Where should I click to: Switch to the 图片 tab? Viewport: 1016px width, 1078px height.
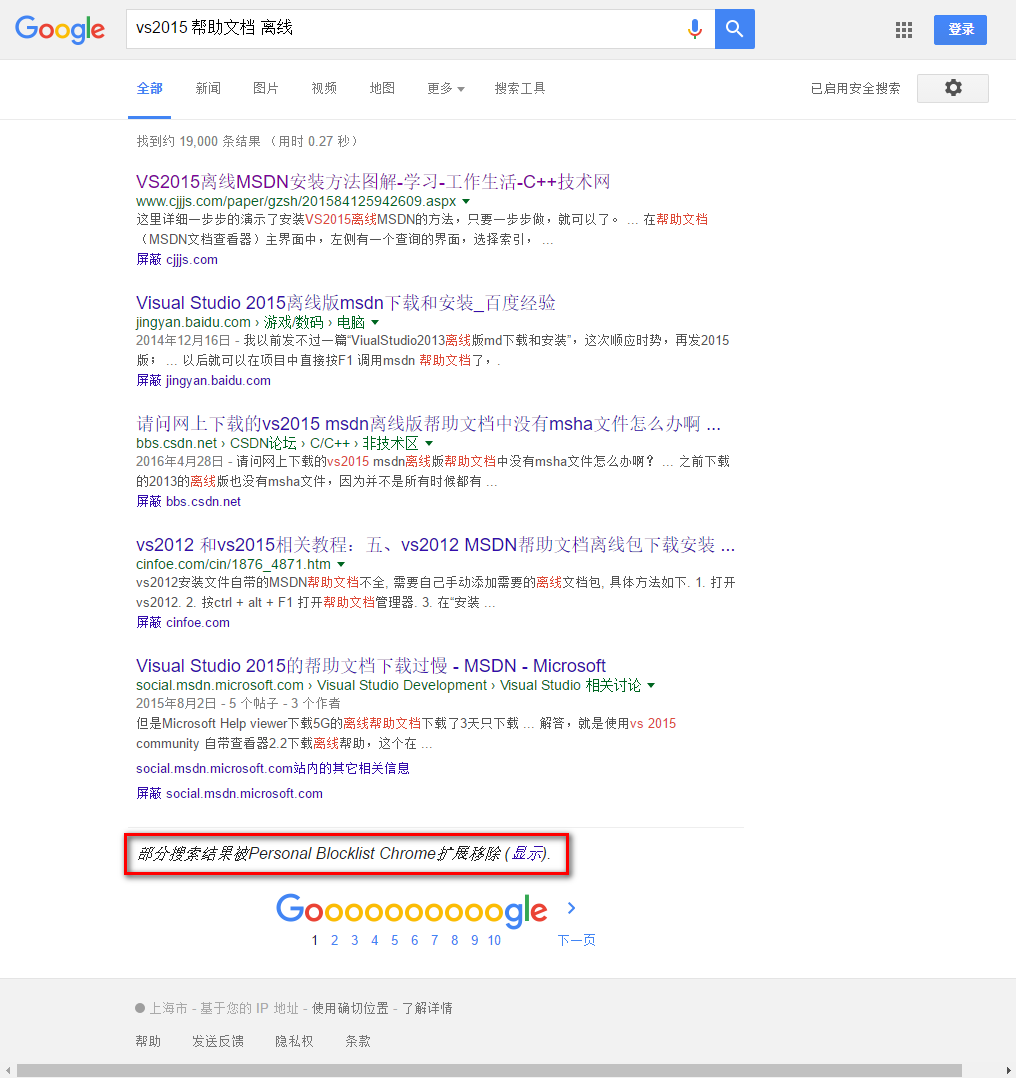pyautogui.click(x=265, y=89)
